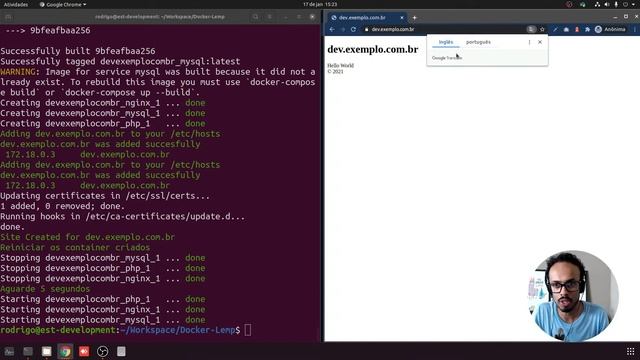Click 'Reiniciar os container criados' line
Image resolution: width=640 pixels, height=360 pixels.
point(75,247)
